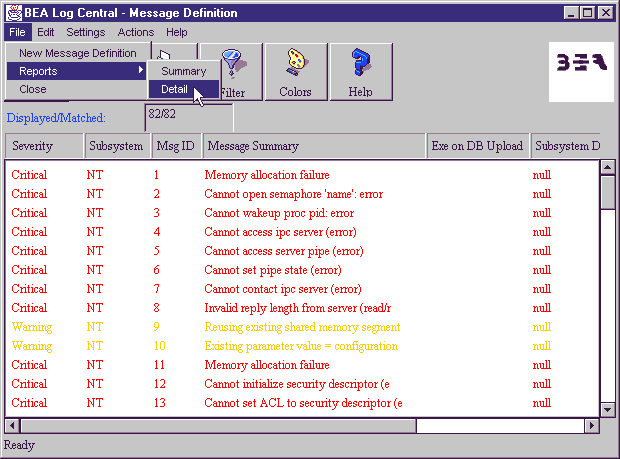620x459 pixels.
Task: Click the Displayed/Matched 82/82 field
Action: point(189,117)
